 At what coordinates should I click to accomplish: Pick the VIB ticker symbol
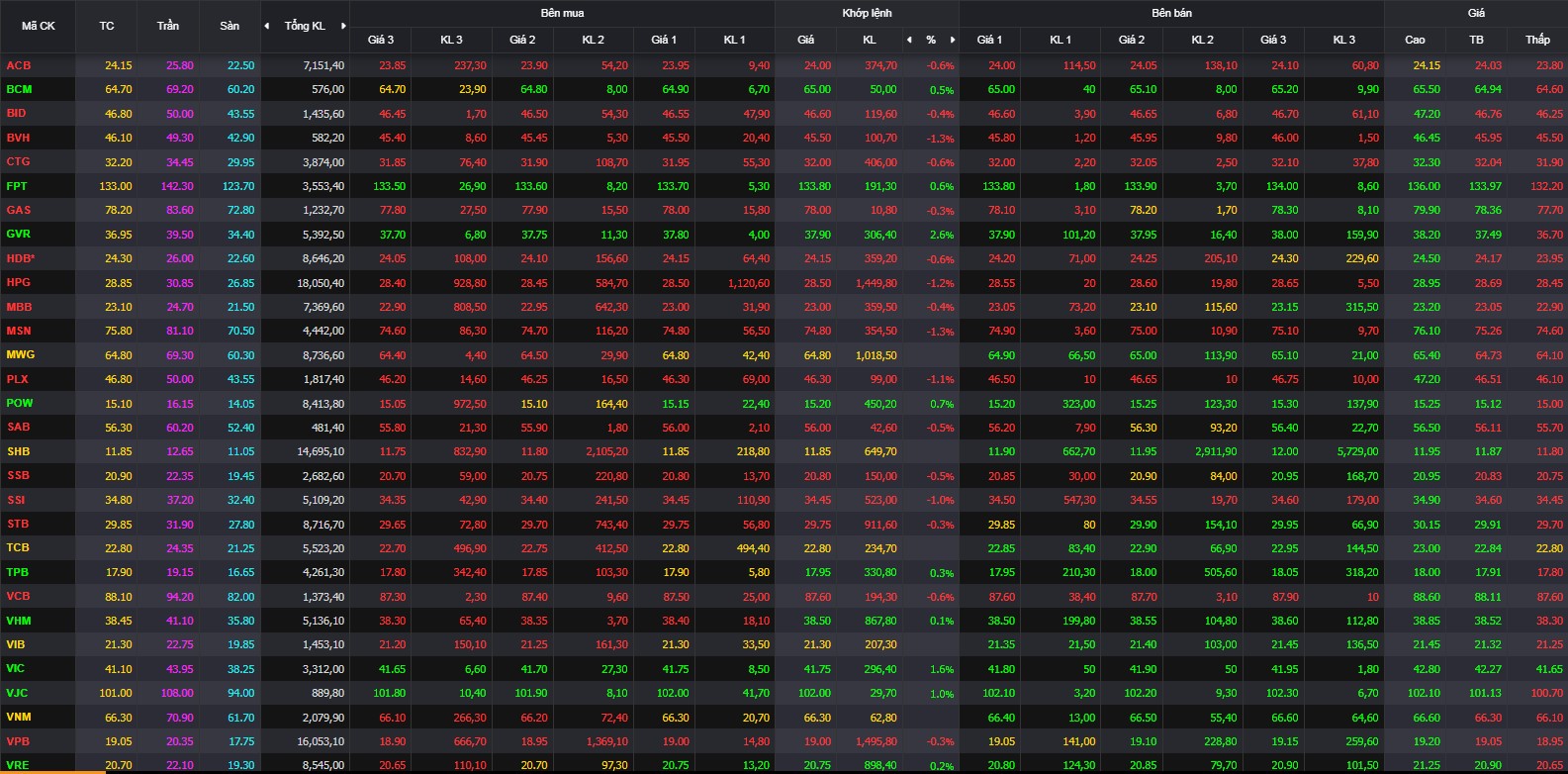pos(16,644)
